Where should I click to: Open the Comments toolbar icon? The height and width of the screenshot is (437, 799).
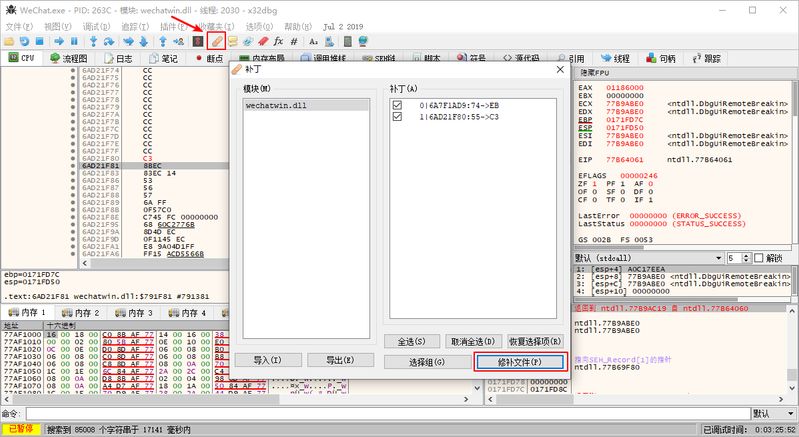[233, 41]
